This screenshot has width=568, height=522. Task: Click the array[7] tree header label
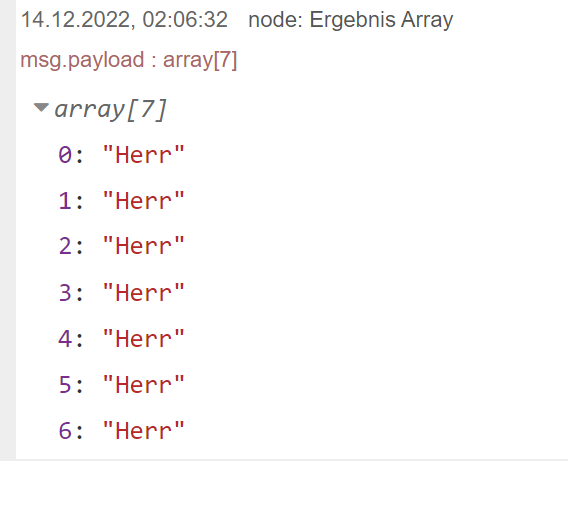click(110, 109)
